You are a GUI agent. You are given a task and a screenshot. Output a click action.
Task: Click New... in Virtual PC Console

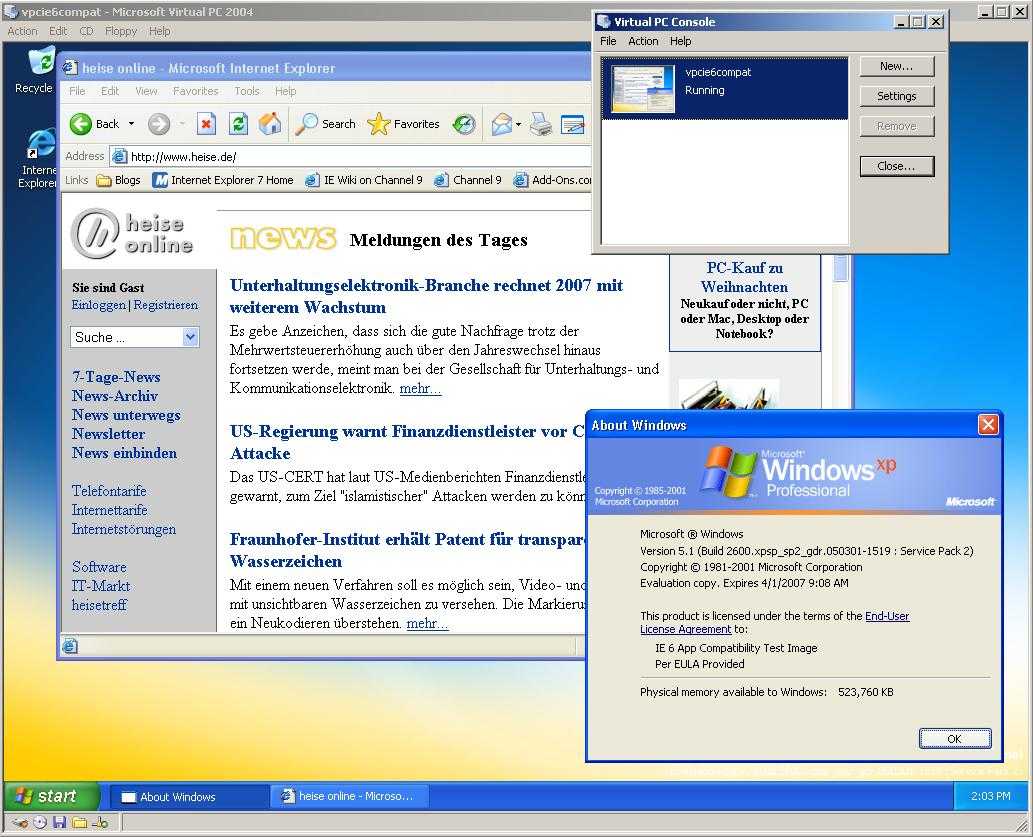click(x=897, y=66)
